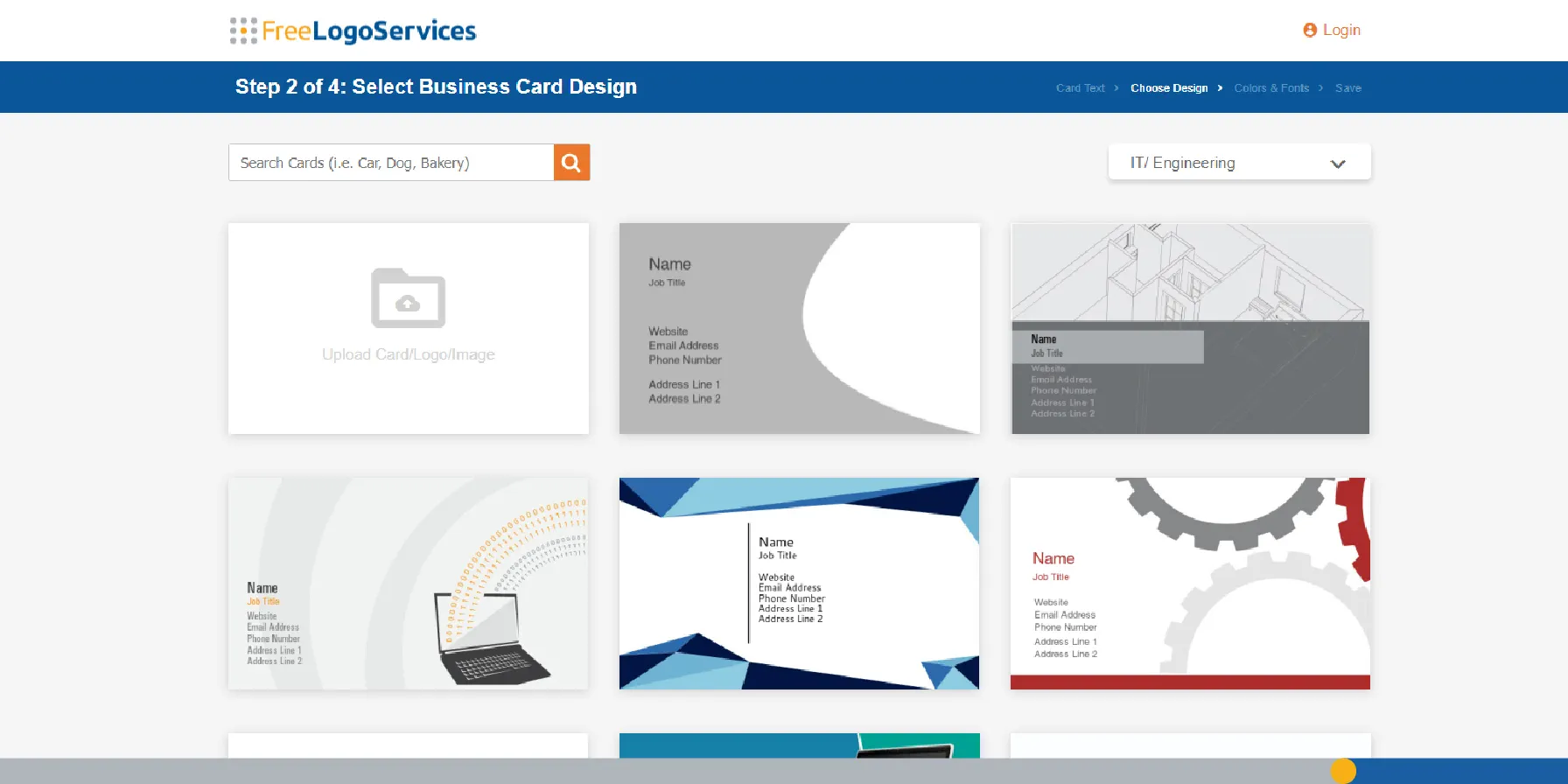The width and height of the screenshot is (1568, 784).
Task: Select the blue geometric polygon card design
Action: (x=799, y=583)
